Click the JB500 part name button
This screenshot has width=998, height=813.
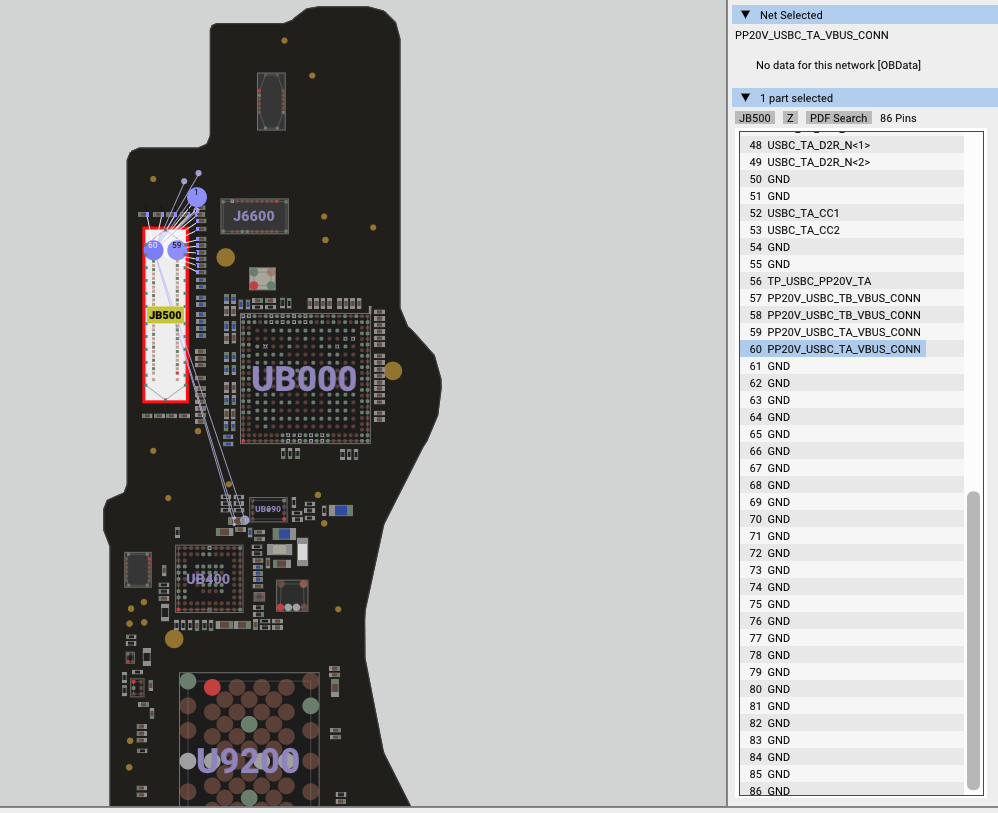(x=754, y=118)
